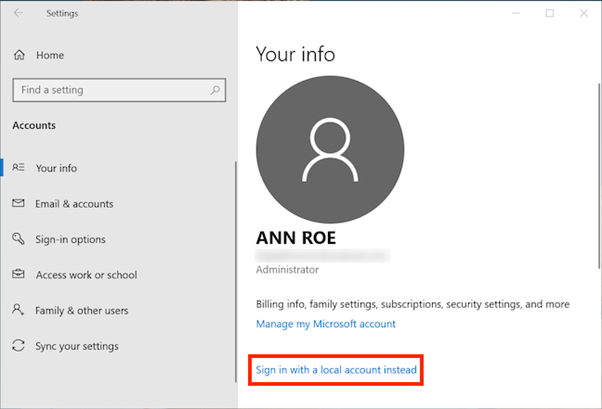Click the key icon for Sign-in options
Image resolution: width=602 pixels, height=409 pixels.
tap(18, 240)
